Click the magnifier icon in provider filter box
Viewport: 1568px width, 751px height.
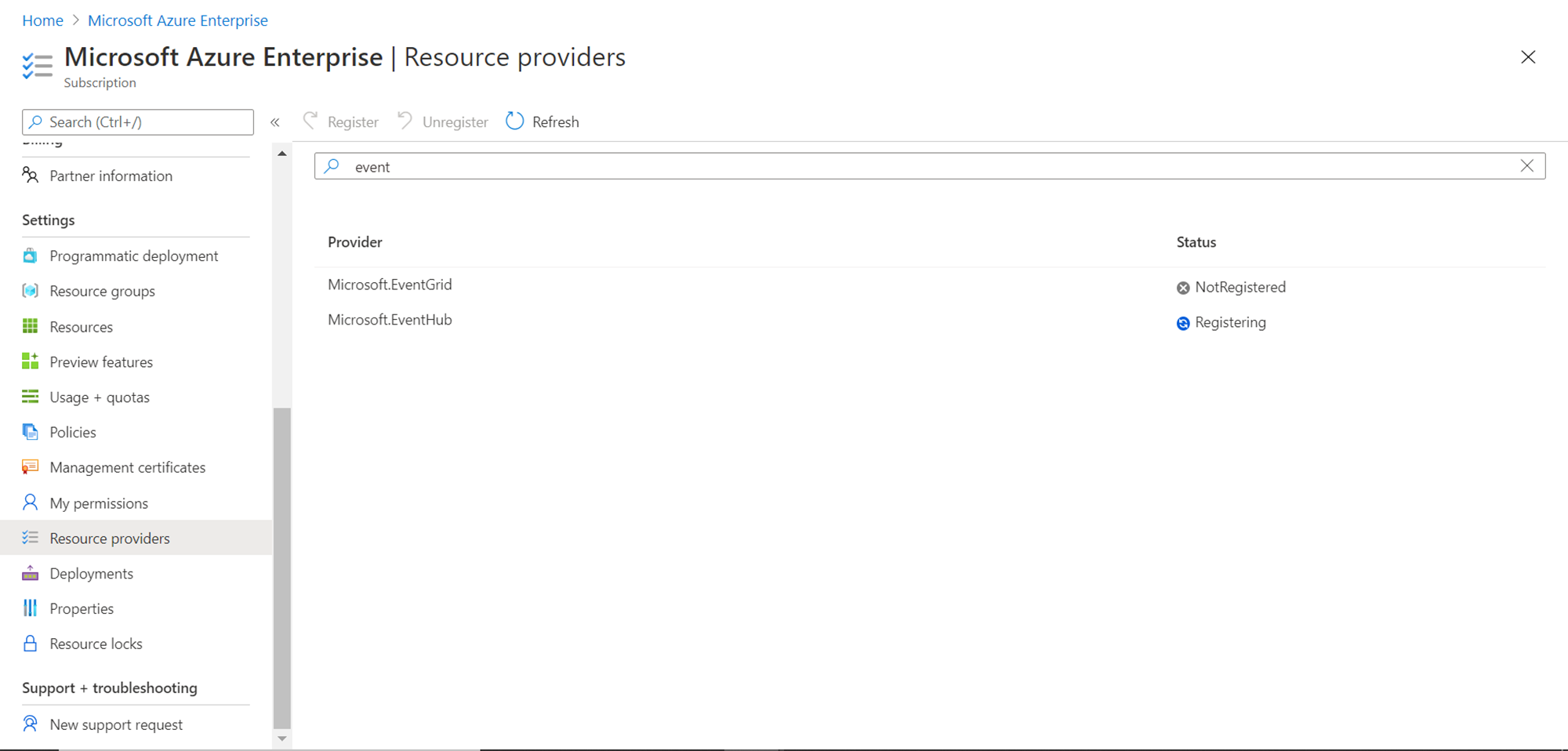tap(332, 166)
